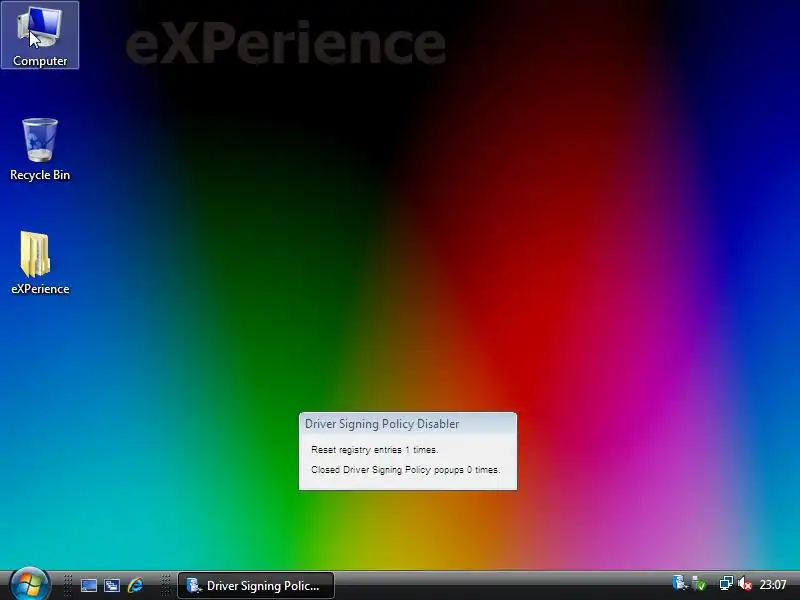Open network status tray icon
This screenshot has width=800, height=600.
click(726, 583)
